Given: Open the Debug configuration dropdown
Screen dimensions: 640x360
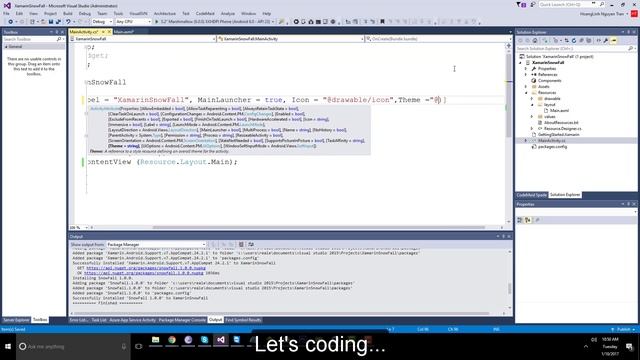Looking at the screenshot, I should coord(102,22).
